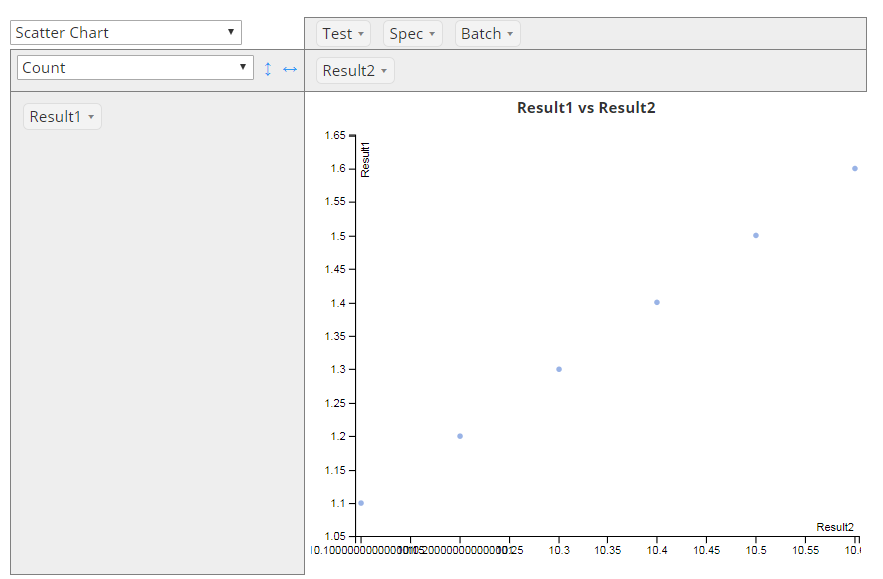
Task: Click y-axis tick label 1.05
Action: pos(335,536)
